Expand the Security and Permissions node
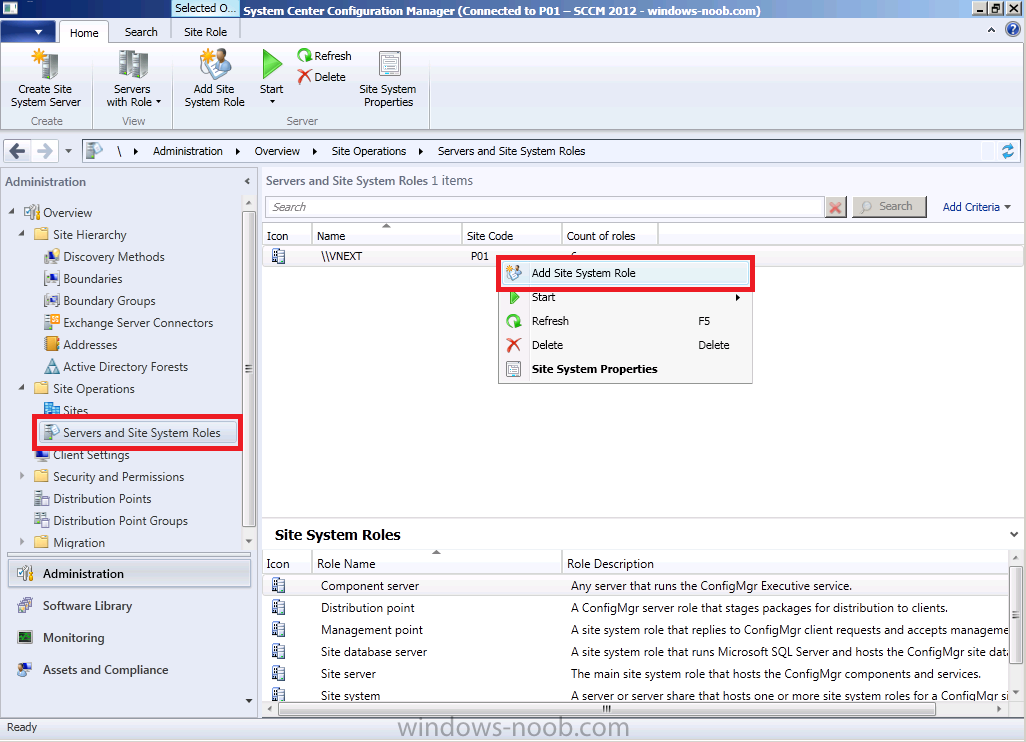Image resolution: width=1026 pixels, height=742 pixels. pos(22,476)
